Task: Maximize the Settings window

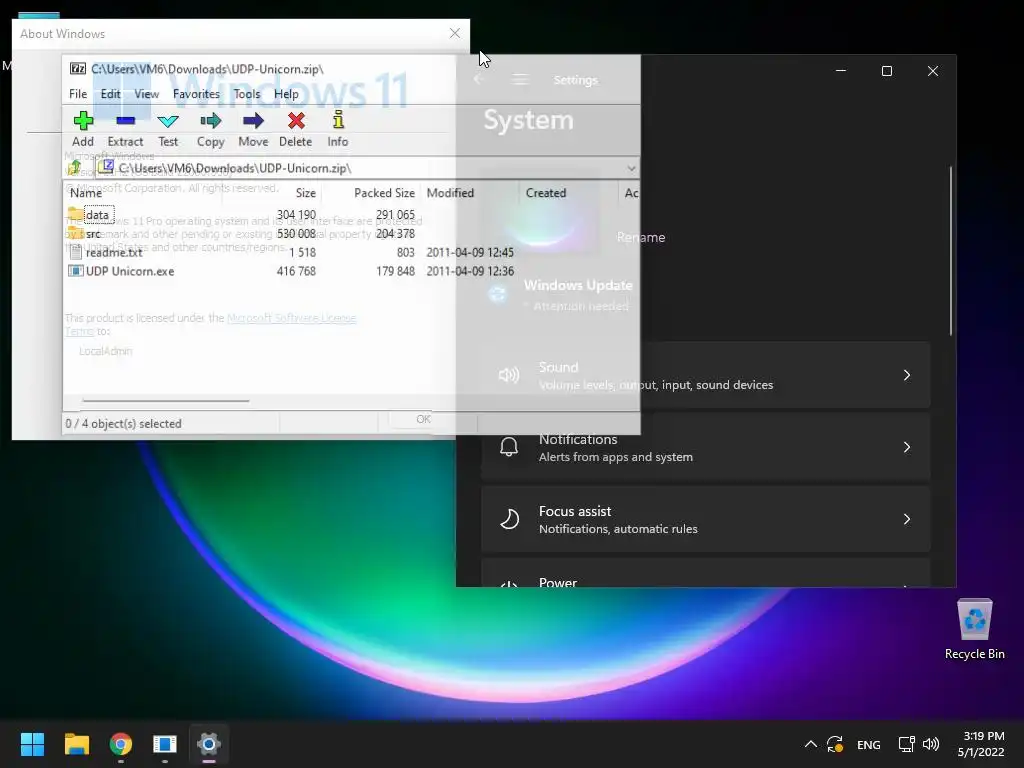Action: tap(887, 71)
